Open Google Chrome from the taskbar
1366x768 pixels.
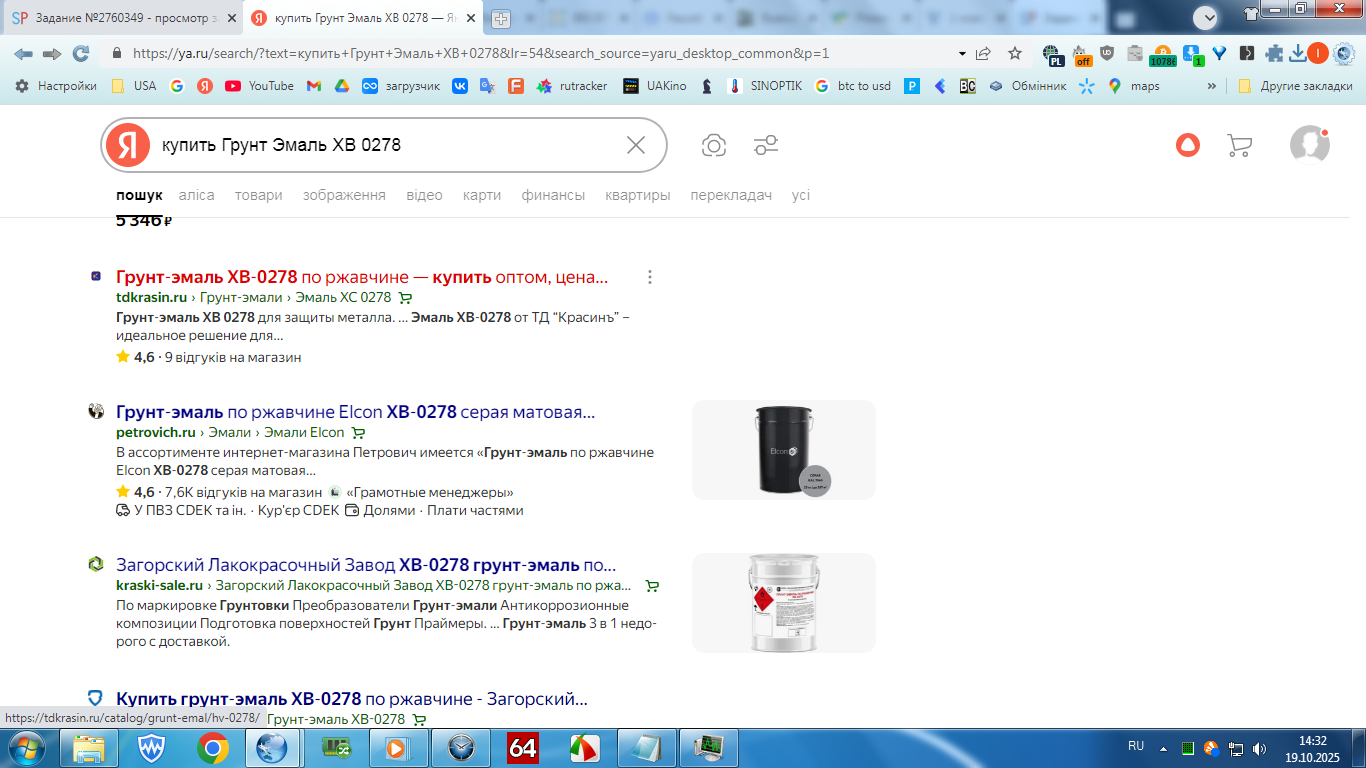212,748
